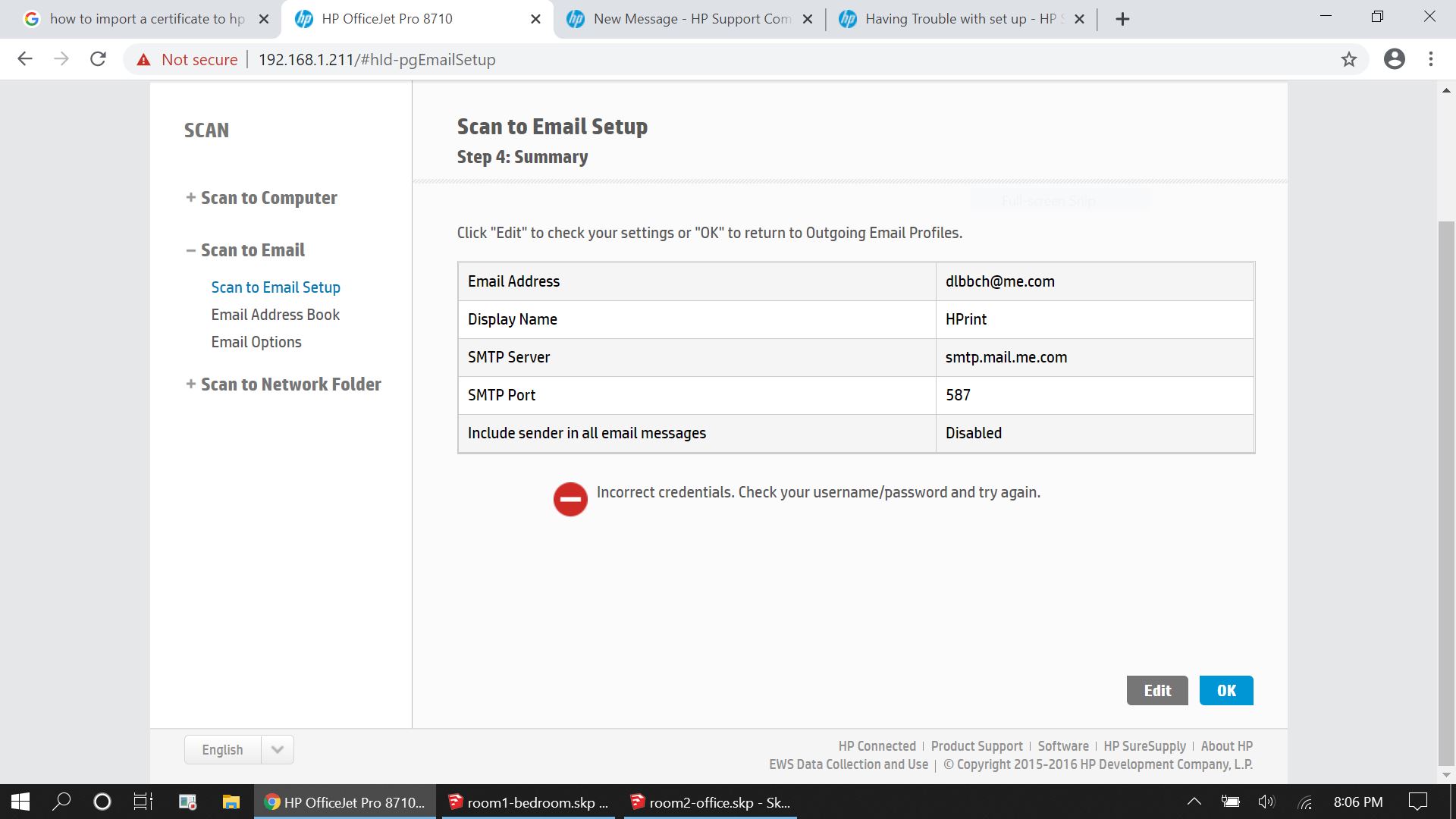Click the red incorrect credentials error icon
This screenshot has width=1456, height=819.
tap(570, 499)
